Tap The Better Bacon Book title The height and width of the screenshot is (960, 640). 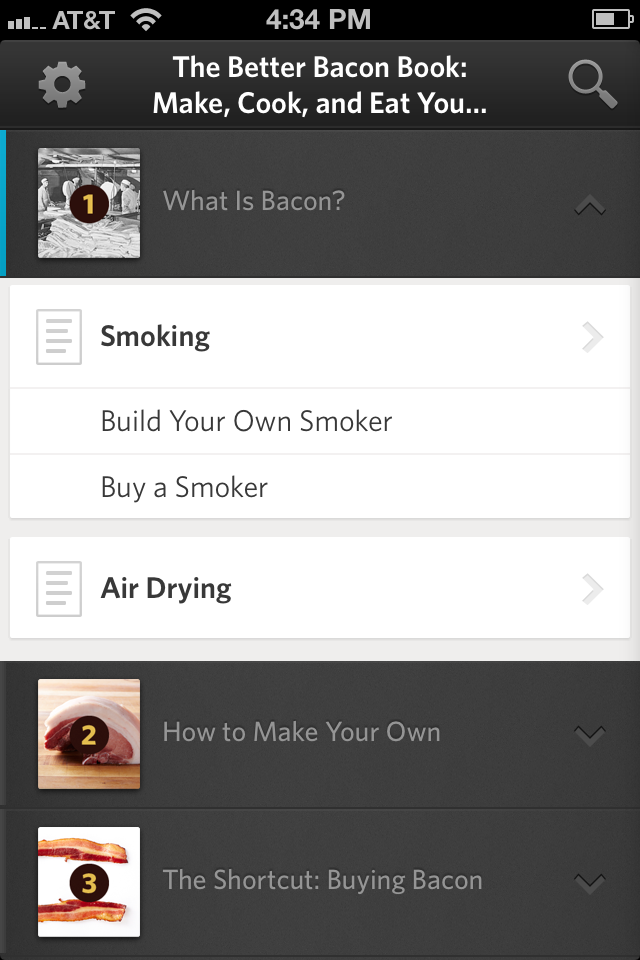(320, 85)
